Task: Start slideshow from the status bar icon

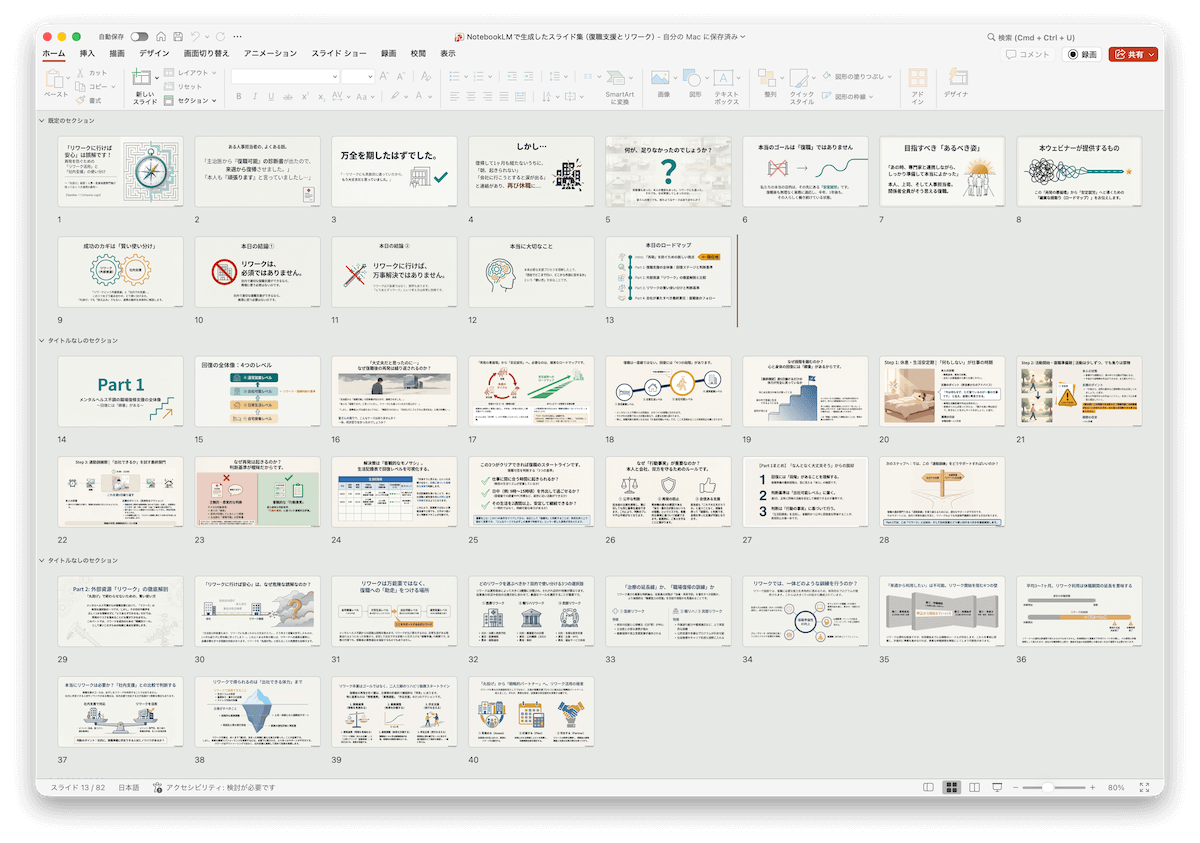Action: tap(997, 788)
